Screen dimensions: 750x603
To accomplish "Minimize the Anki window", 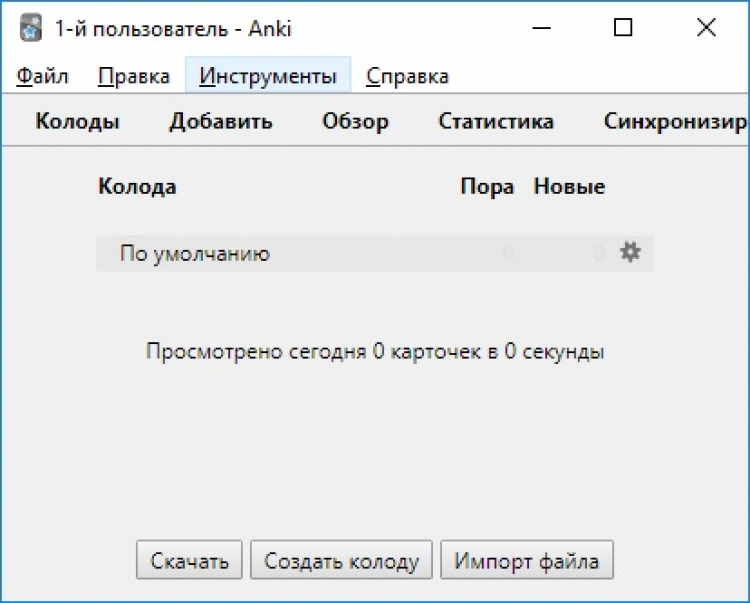I will (541, 28).
